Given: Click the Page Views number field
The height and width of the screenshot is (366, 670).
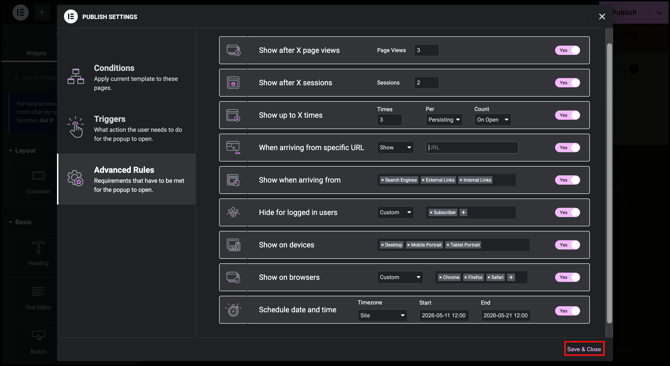Looking at the screenshot, I should [x=426, y=50].
